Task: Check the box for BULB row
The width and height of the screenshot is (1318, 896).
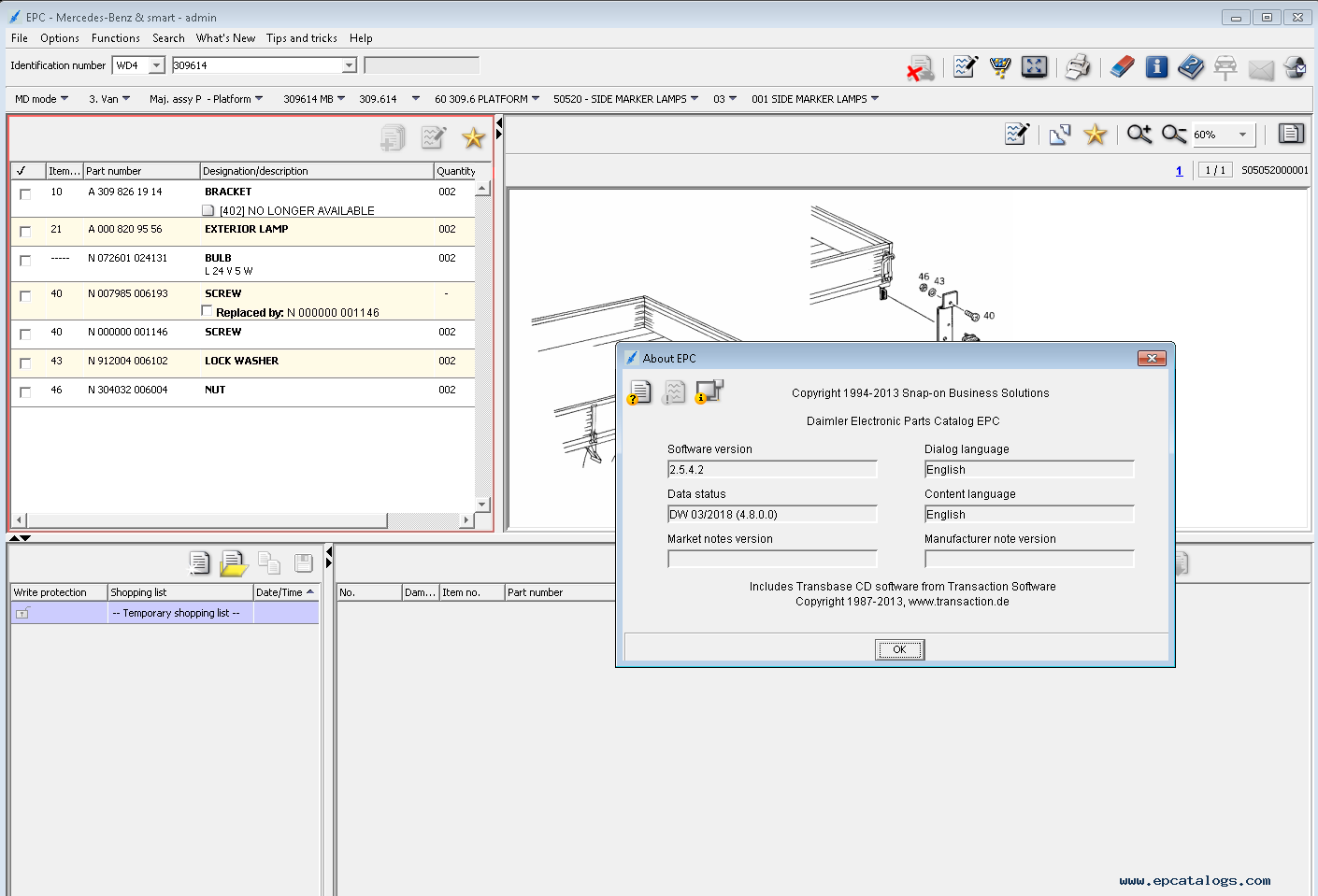Action: click(x=25, y=260)
